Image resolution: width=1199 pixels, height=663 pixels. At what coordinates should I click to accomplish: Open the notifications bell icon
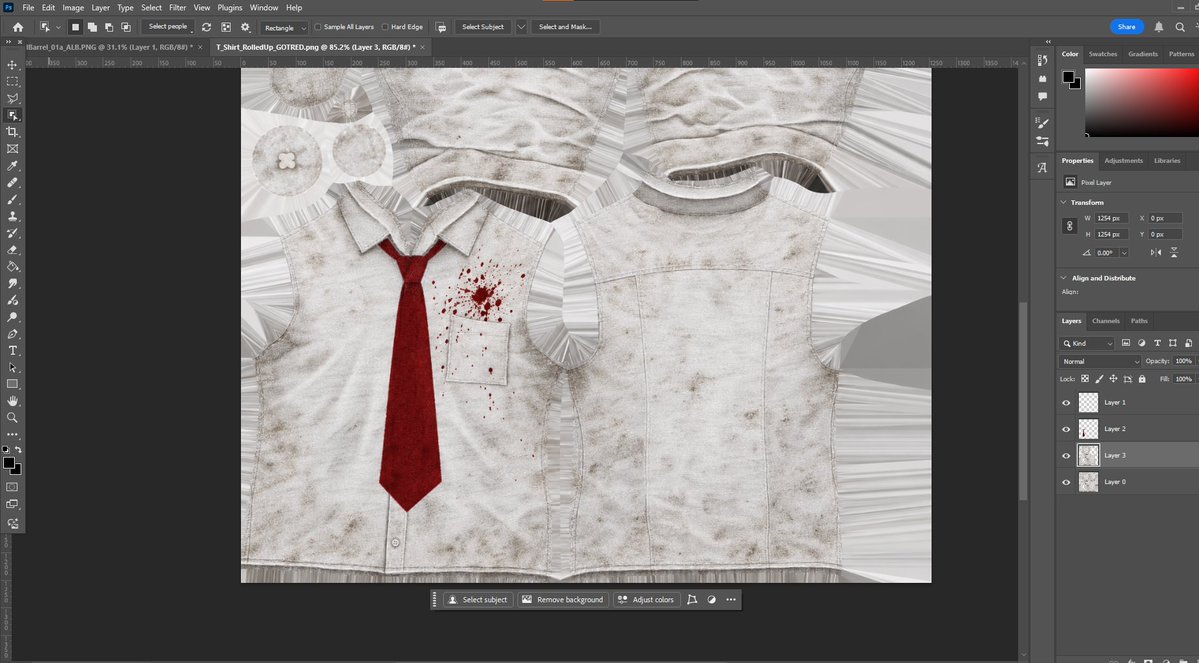click(x=1158, y=27)
